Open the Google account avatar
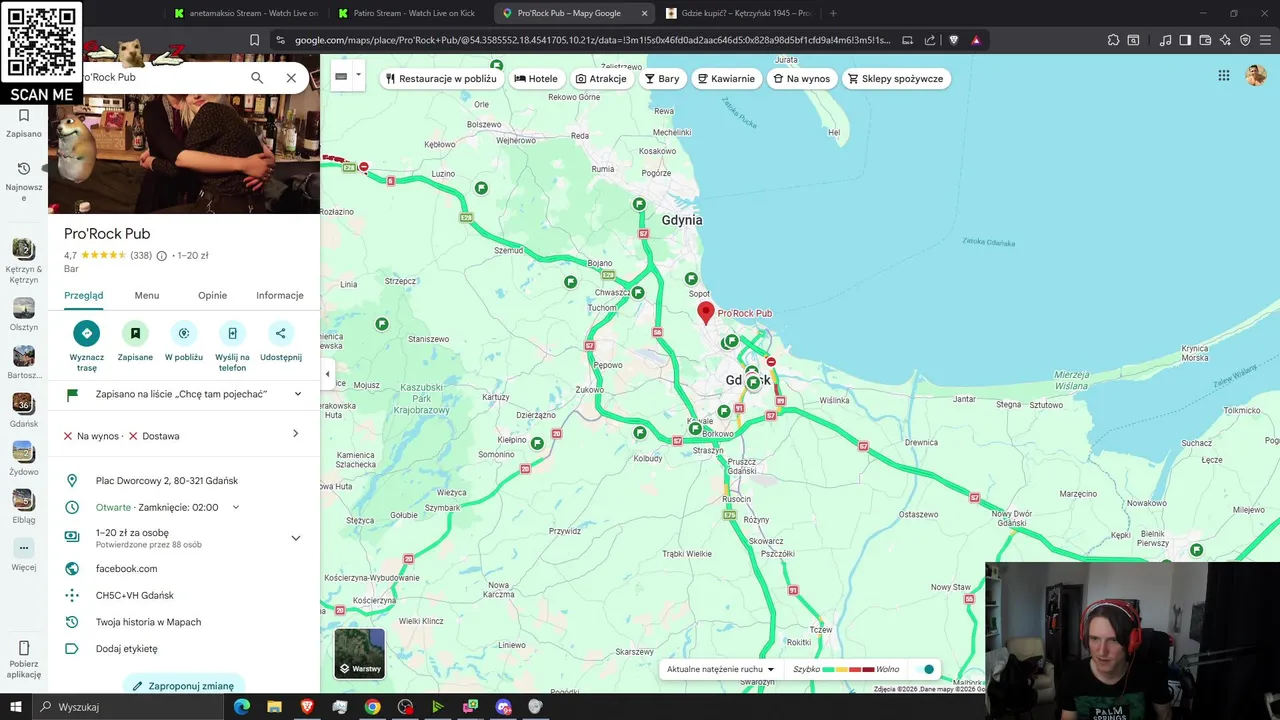This screenshot has width=1280, height=720. pyautogui.click(x=1256, y=76)
